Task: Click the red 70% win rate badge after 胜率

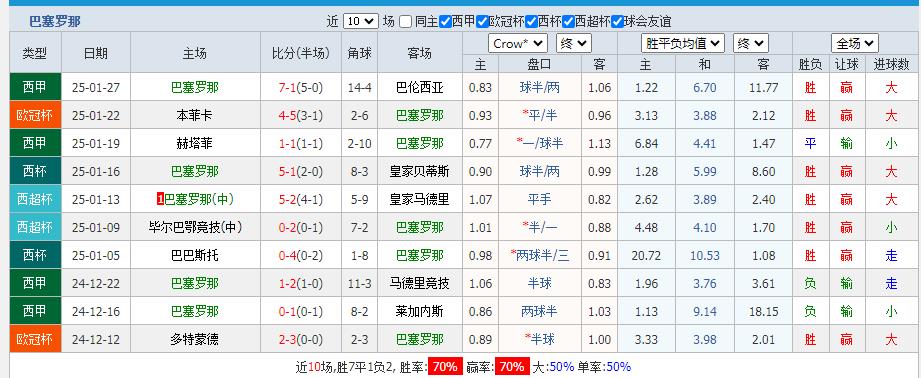Action: click(445, 367)
